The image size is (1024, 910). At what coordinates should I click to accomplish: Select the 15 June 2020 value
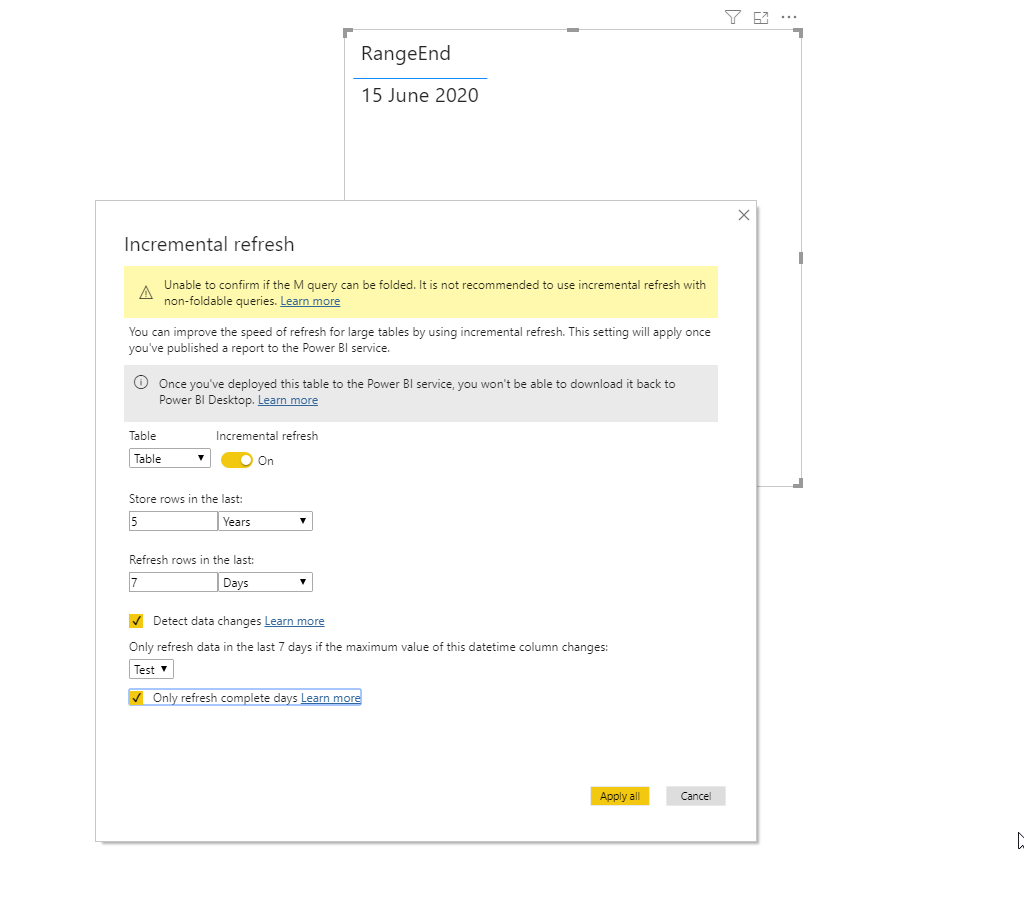[x=420, y=95]
